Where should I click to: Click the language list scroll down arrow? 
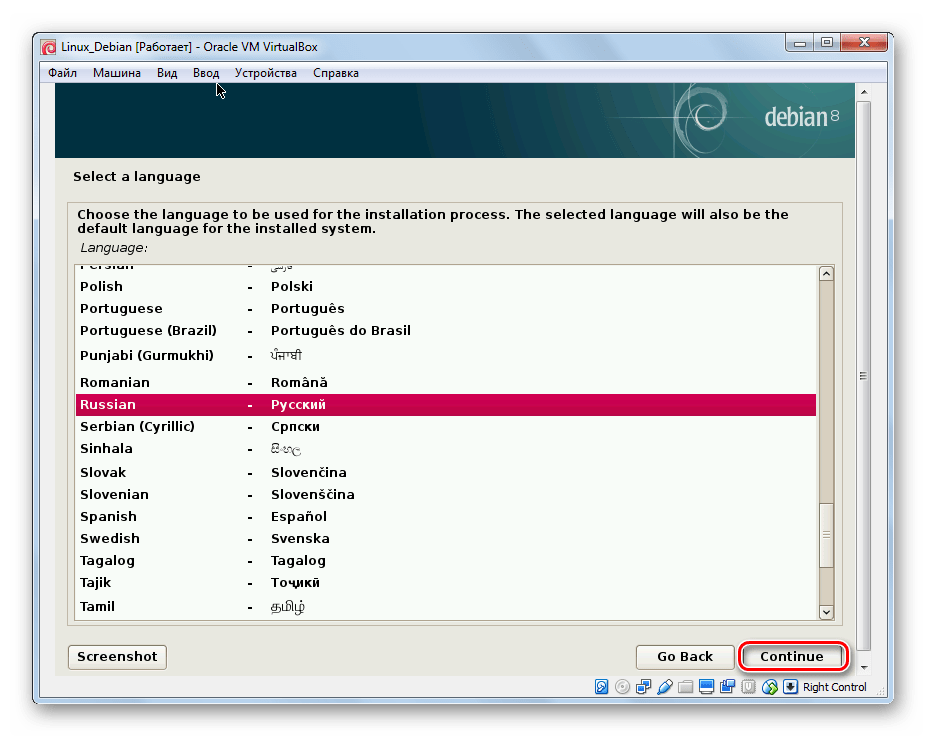(826, 612)
